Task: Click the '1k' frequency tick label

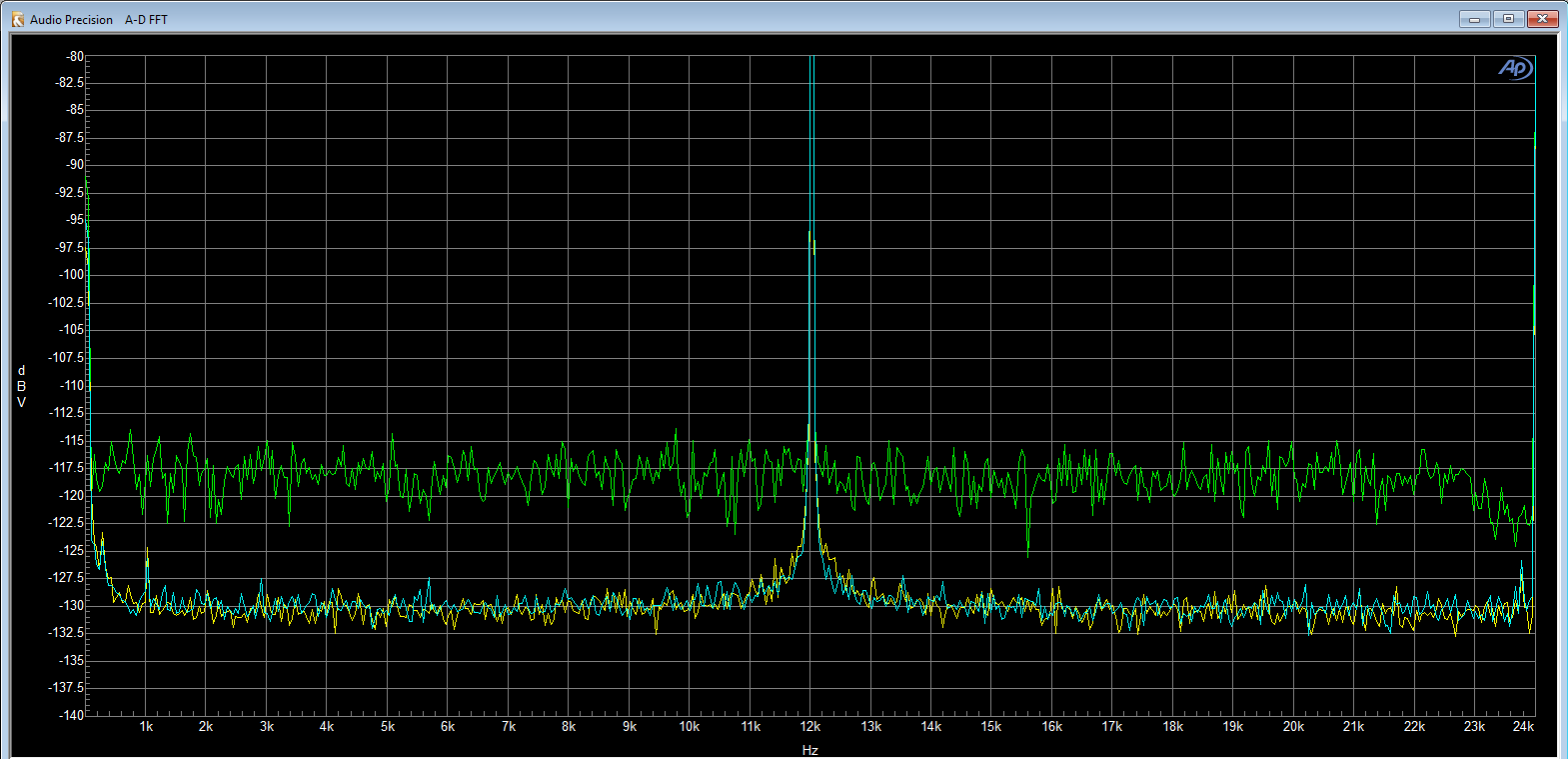Action: click(x=146, y=727)
